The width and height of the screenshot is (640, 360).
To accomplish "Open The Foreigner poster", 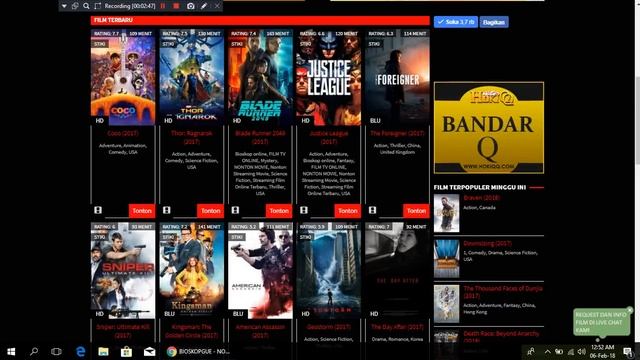I will [x=397, y=78].
